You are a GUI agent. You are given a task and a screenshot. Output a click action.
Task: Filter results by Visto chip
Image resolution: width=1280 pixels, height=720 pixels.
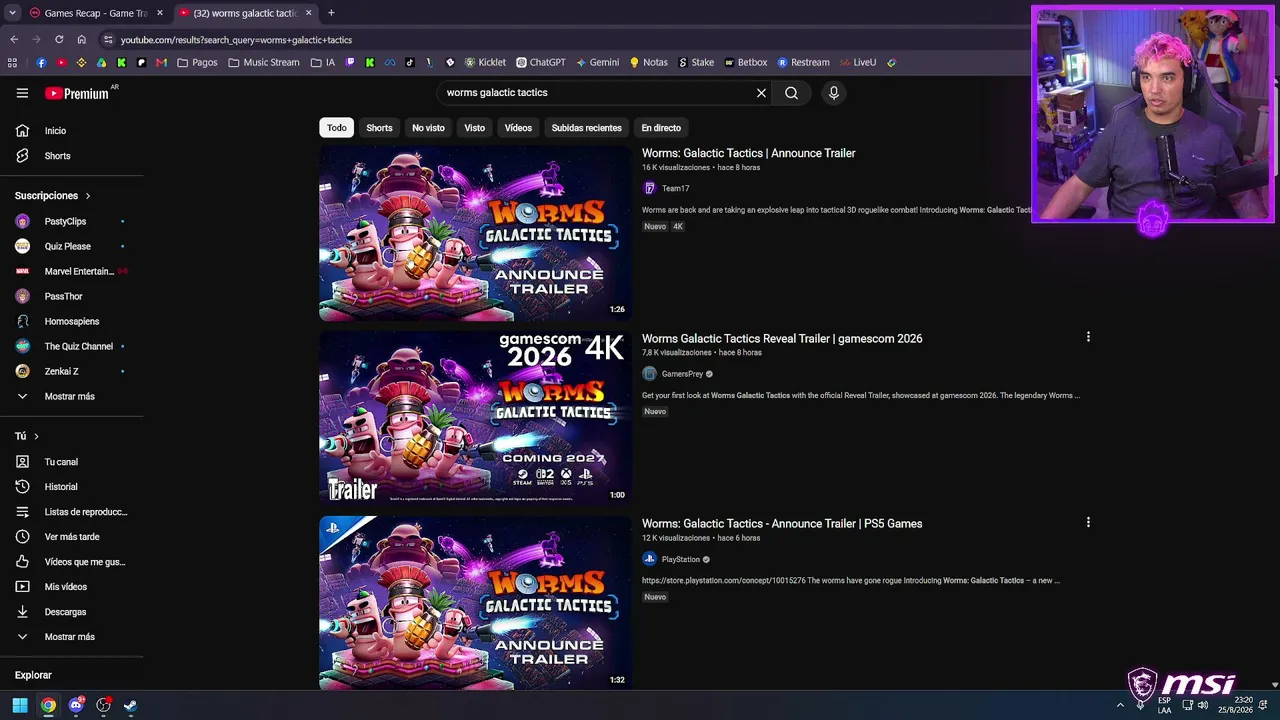475,128
